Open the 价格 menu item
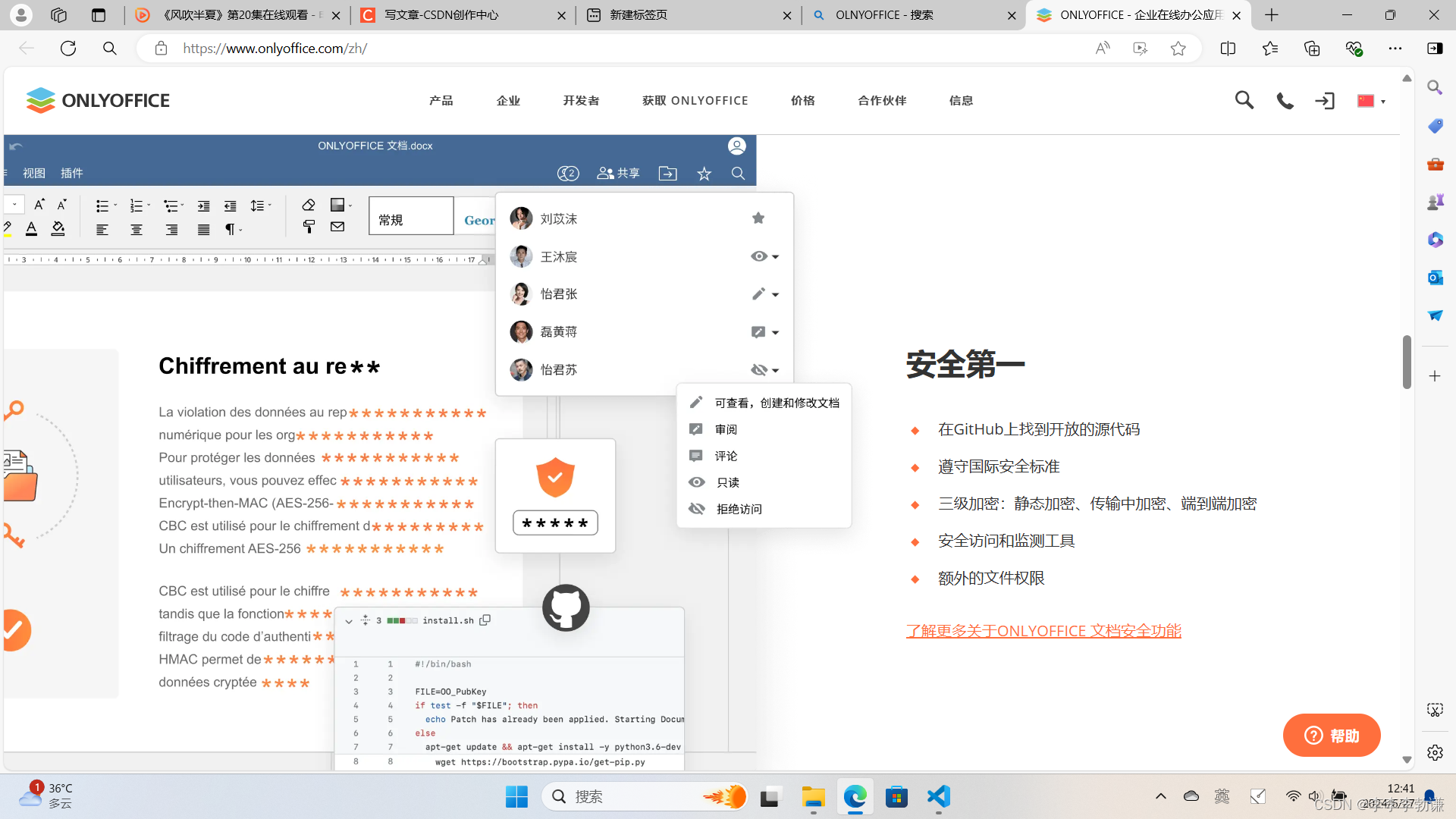 click(802, 101)
